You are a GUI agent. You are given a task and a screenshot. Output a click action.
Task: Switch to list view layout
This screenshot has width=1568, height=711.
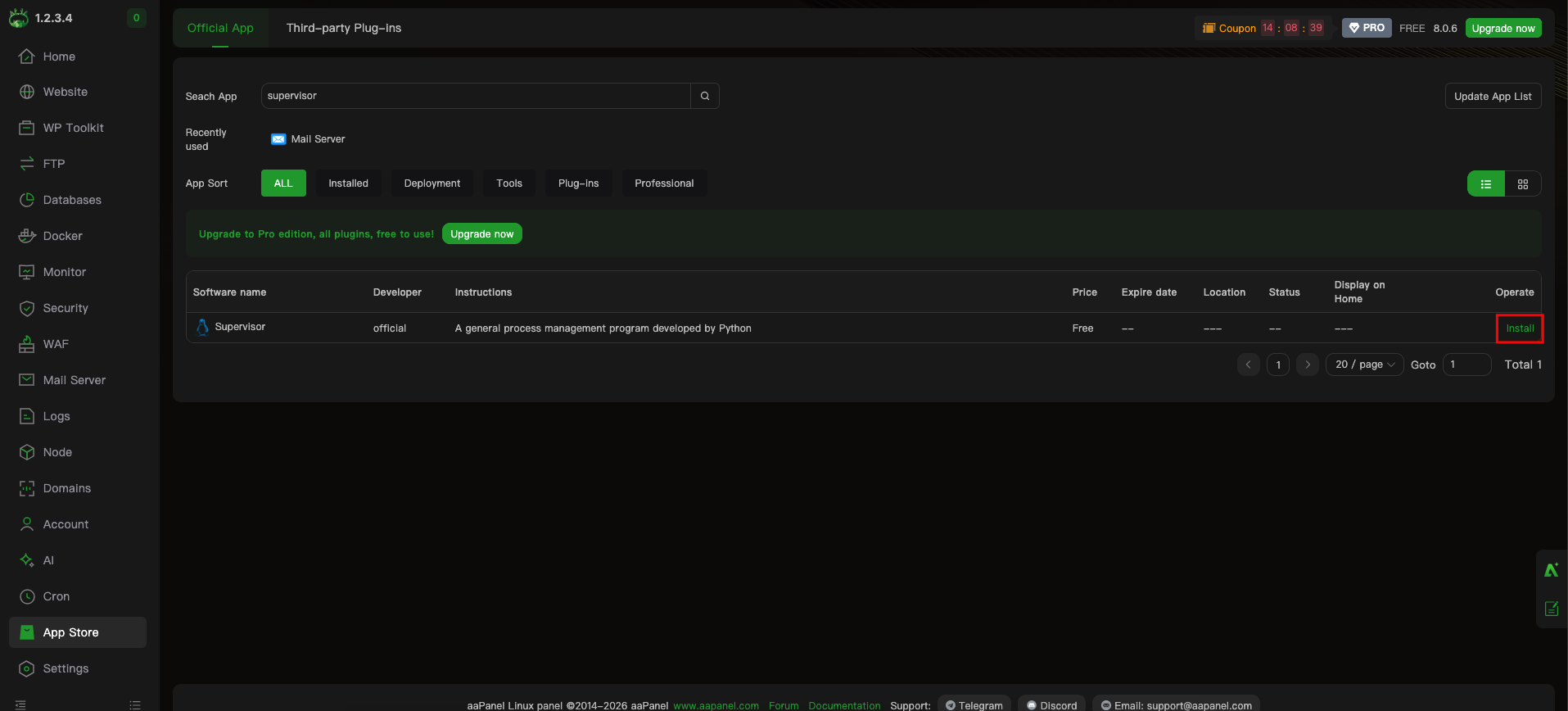[1486, 184]
